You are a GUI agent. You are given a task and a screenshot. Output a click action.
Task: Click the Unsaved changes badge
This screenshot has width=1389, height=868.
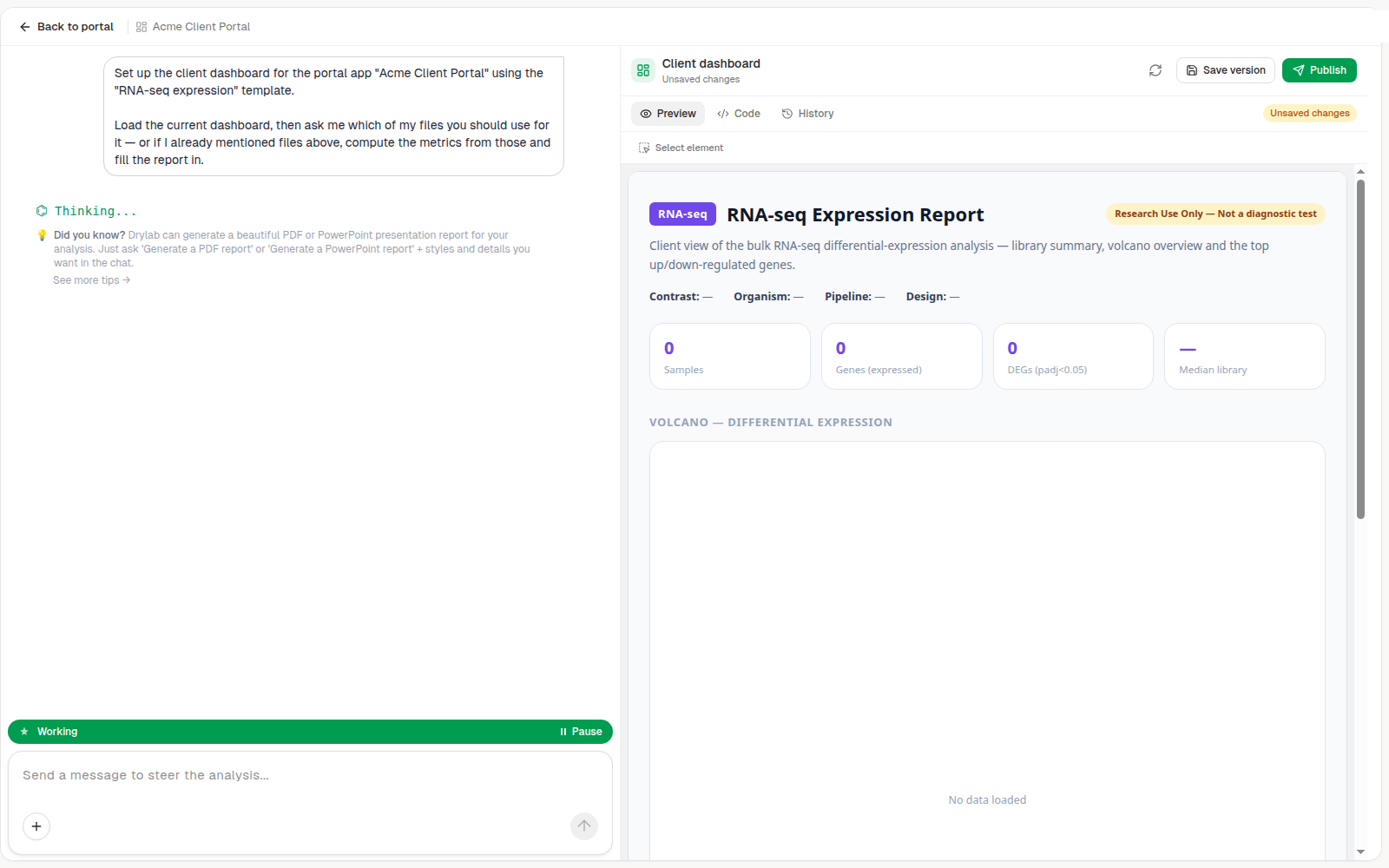tap(1309, 114)
